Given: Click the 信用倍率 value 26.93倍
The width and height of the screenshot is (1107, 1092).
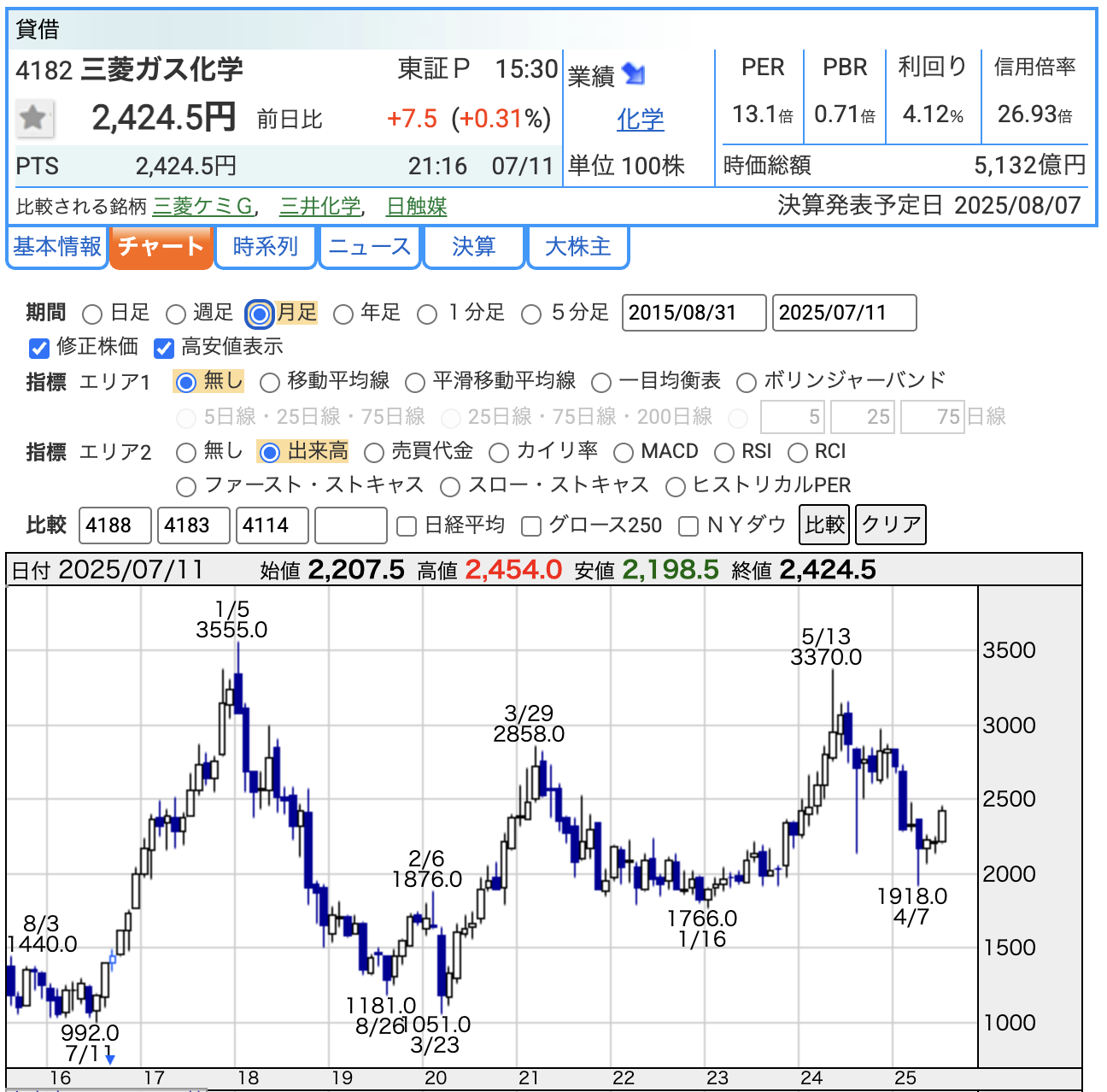Looking at the screenshot, I should [1035, 114].
